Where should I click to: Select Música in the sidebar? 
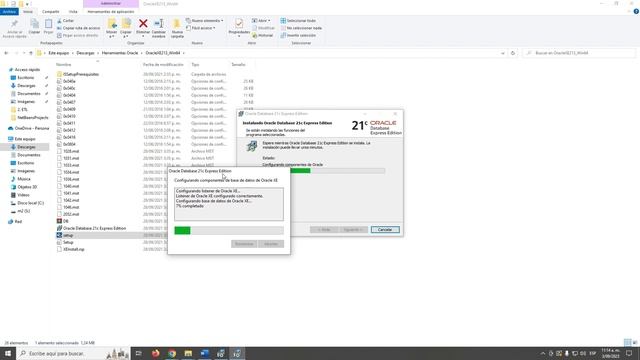click(24, 179)
